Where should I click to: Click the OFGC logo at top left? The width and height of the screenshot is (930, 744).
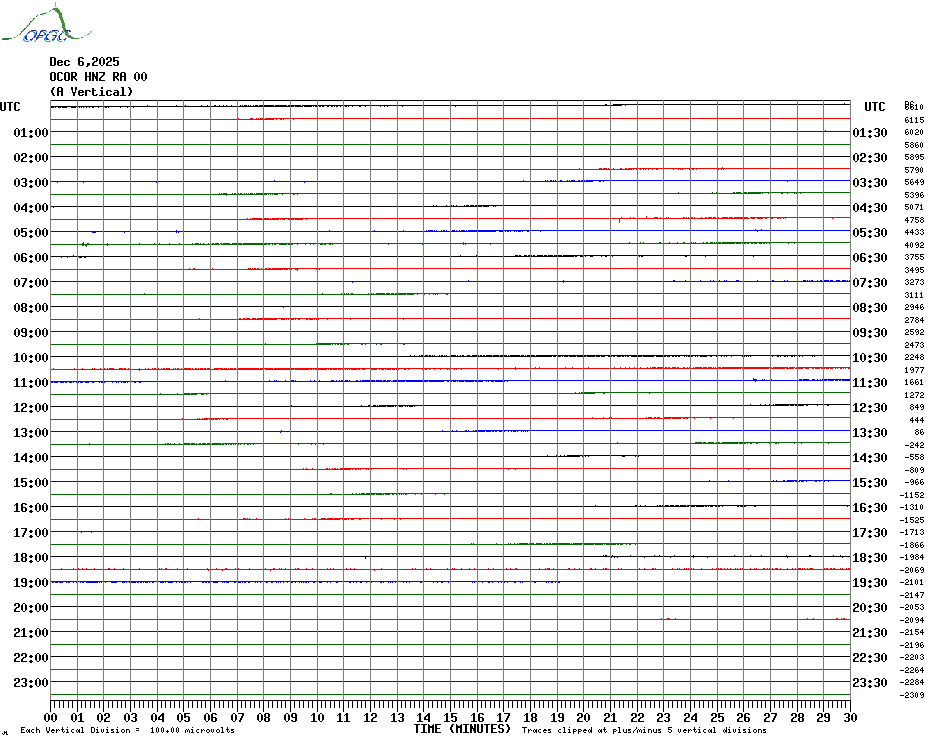(x=47, y=24)
